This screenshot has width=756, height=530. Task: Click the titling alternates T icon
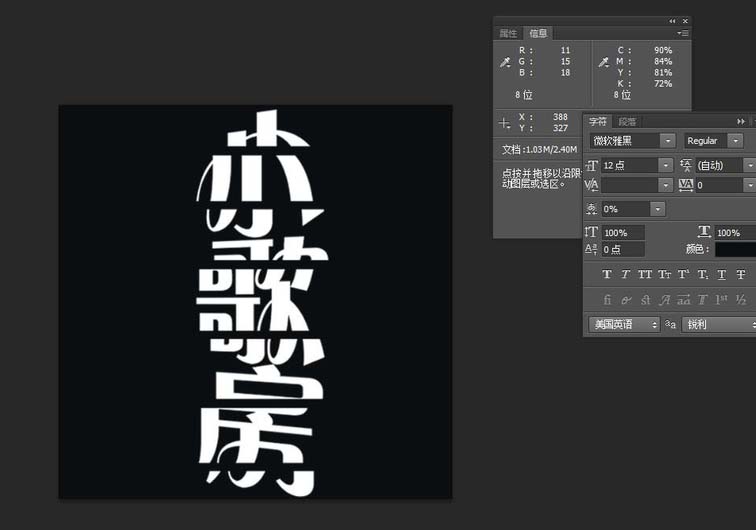(702, 300)
